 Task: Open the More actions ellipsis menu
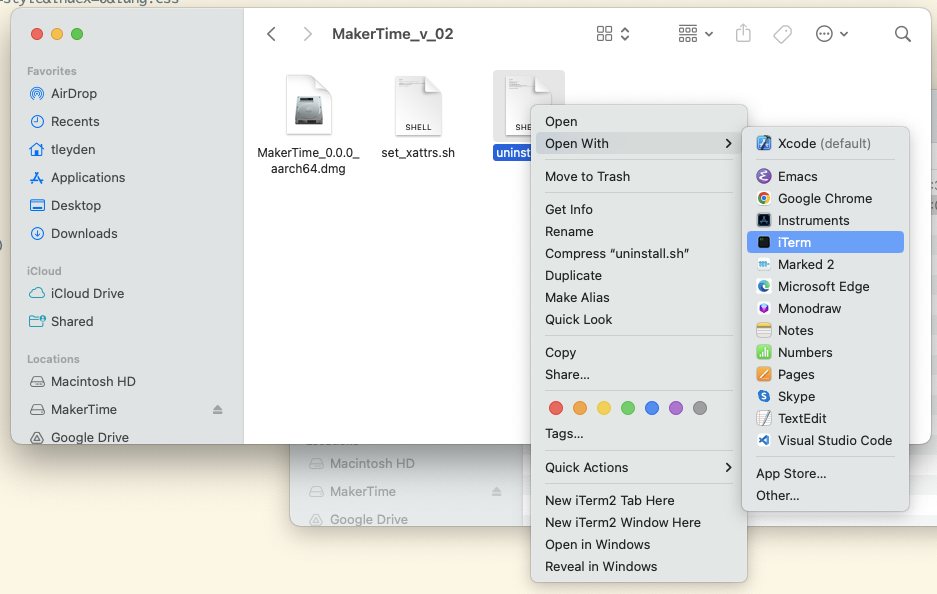tap(824, 34)
